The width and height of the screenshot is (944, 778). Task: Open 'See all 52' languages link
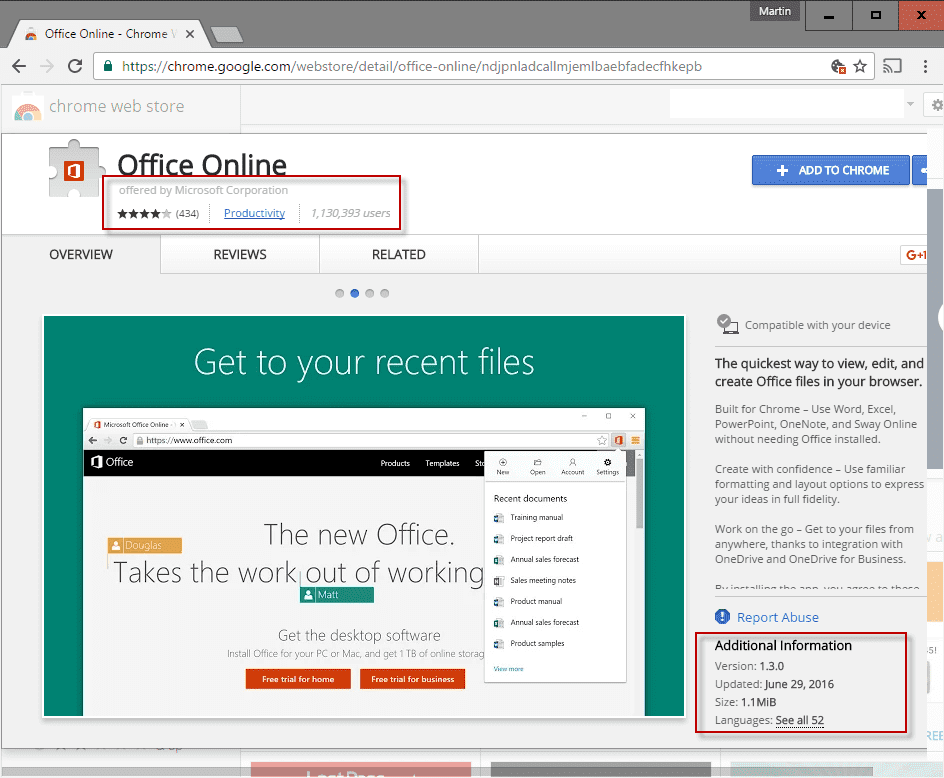(800, 720)
